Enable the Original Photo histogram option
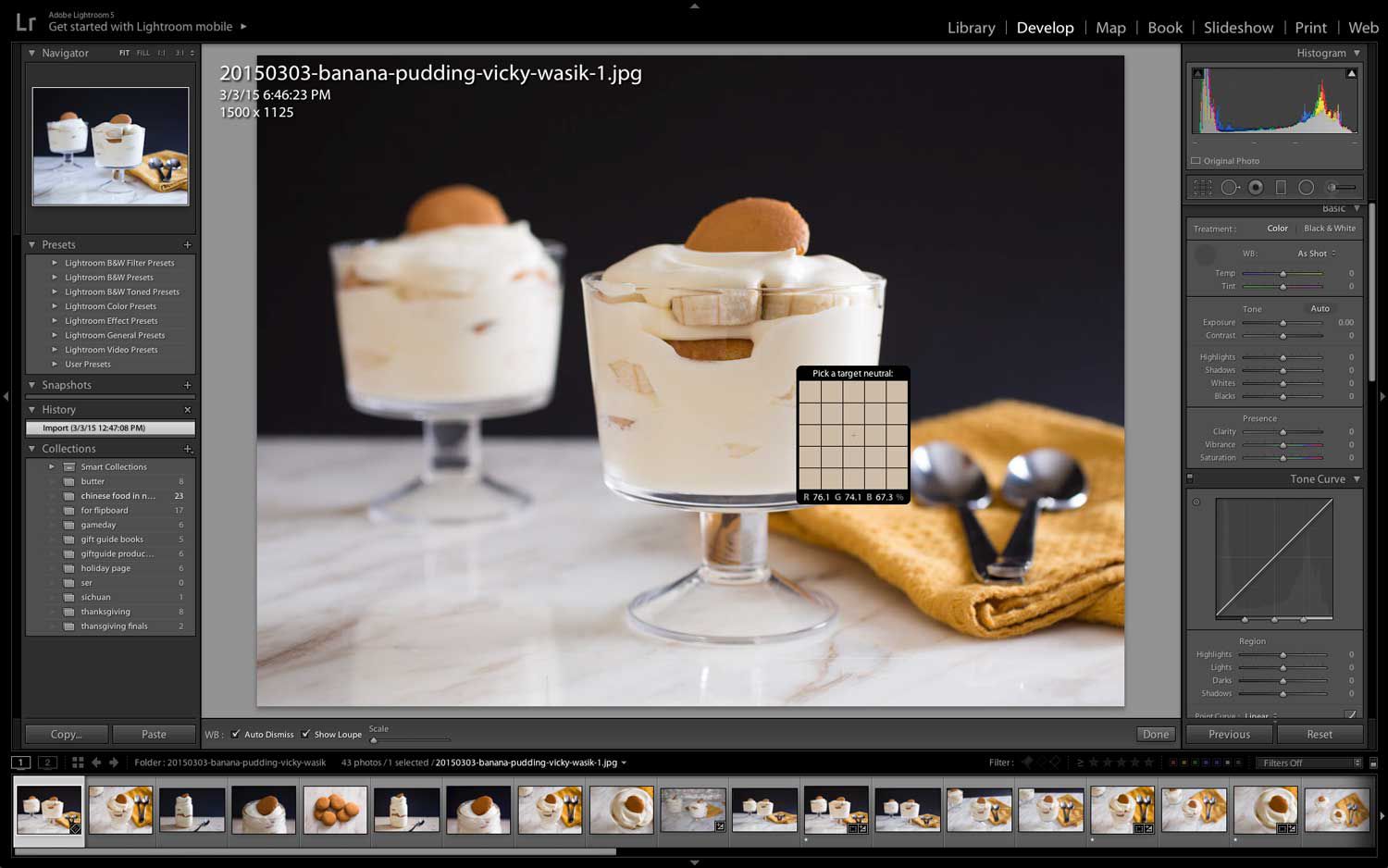Image resolution: width=1388 pixels, height=868 pixels. click(x=1195, y=160)
